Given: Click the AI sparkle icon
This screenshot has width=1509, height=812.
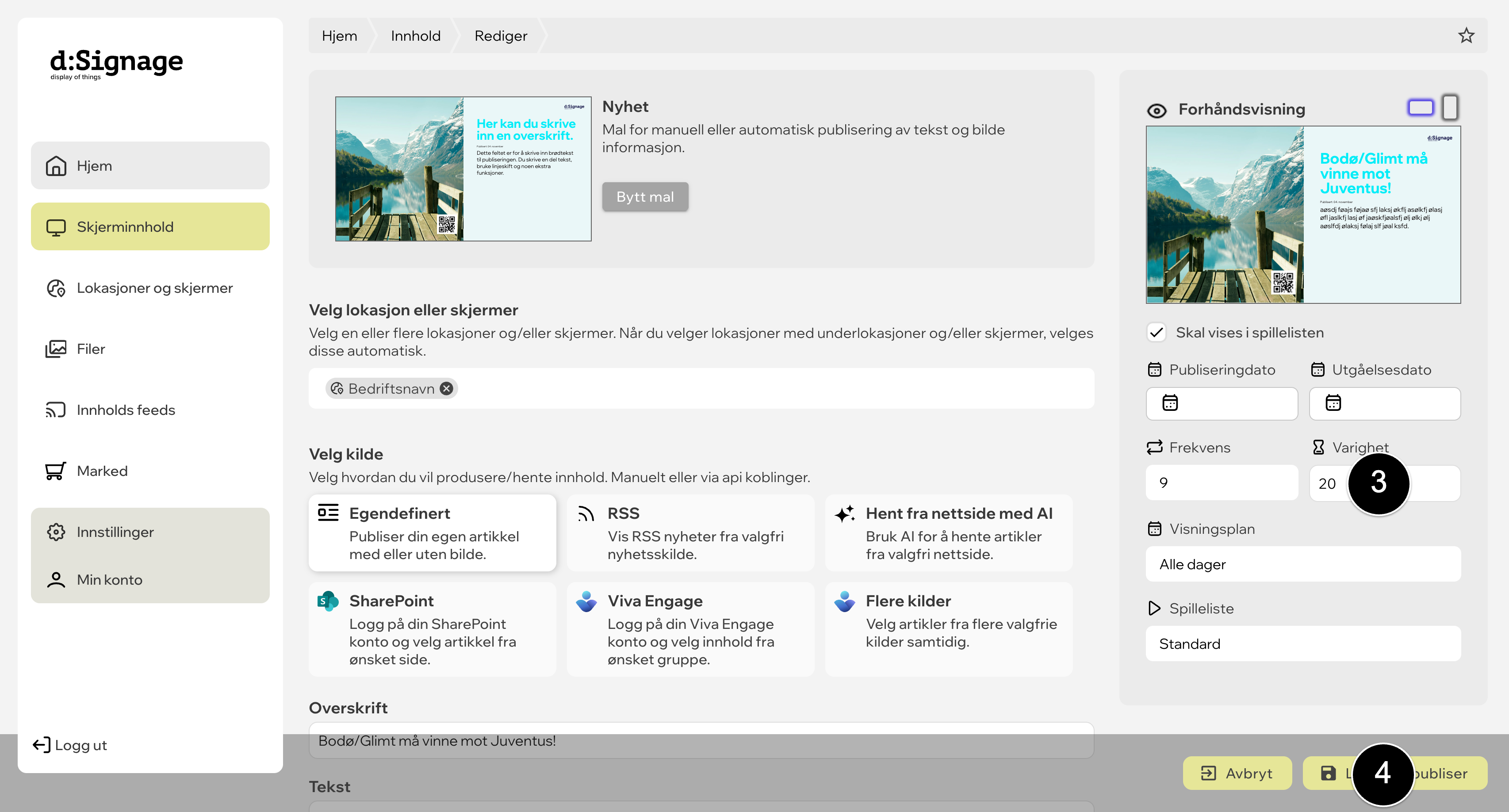Looking at the screenshot, I should click(x=844, y=514).
